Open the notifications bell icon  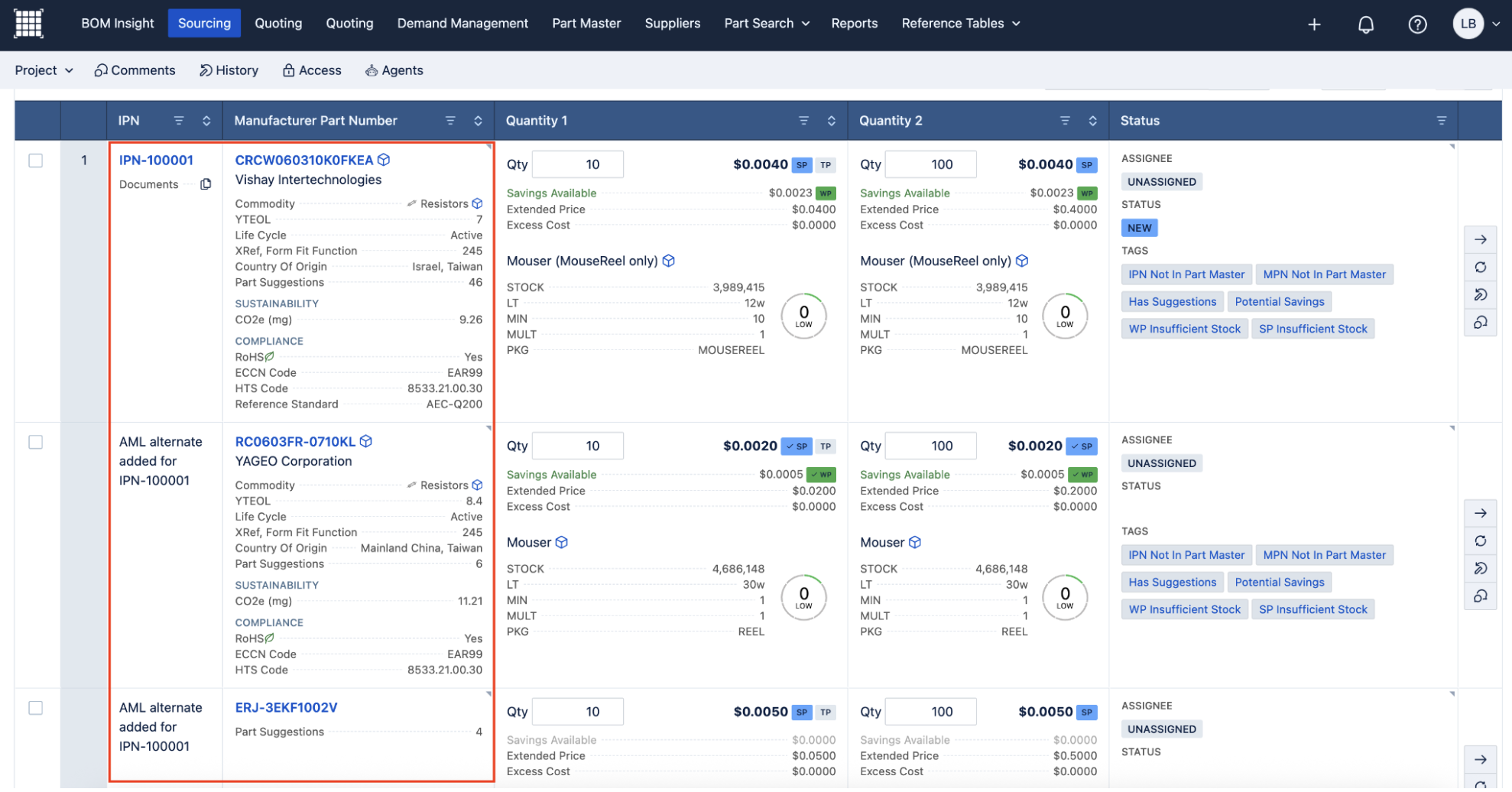1365,24
